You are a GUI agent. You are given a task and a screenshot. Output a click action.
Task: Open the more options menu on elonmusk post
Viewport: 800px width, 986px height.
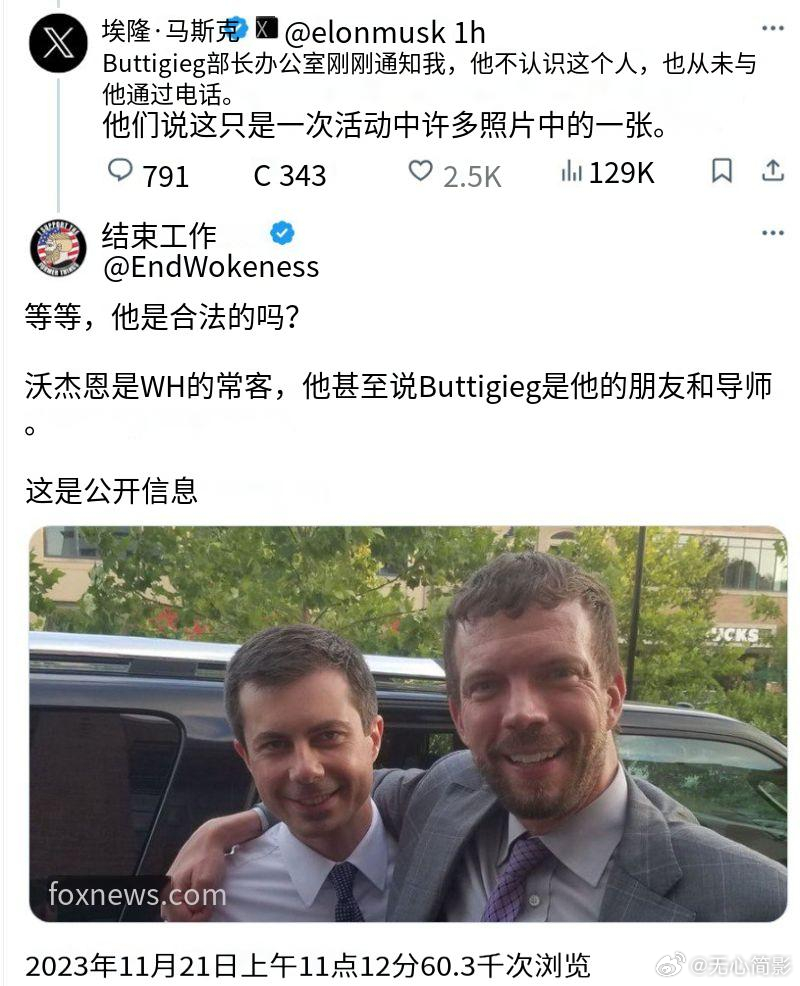pyautogui.click(x=772, y=28)
